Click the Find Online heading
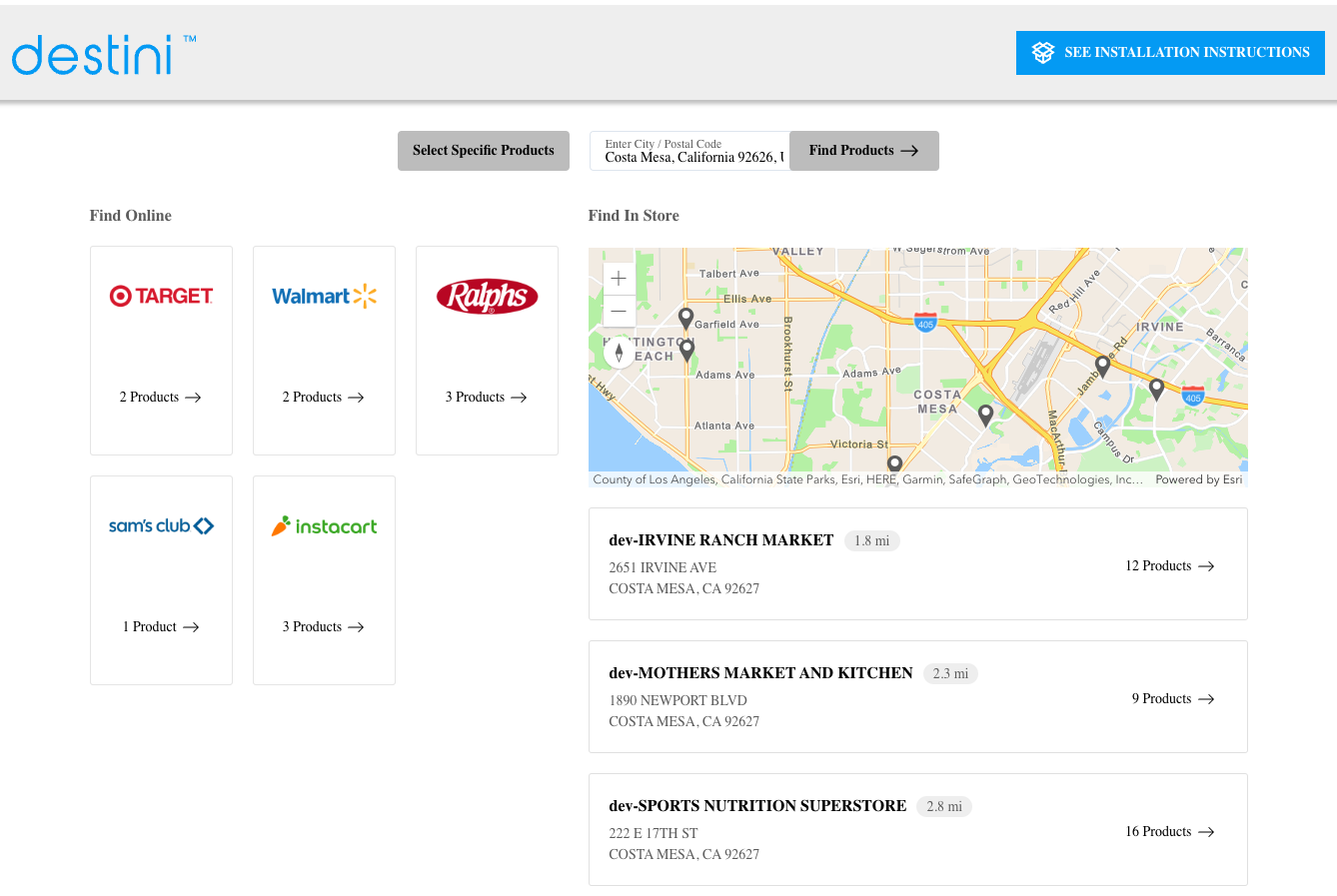The height and width of the screenshot is (896, 1337). pos(130,216)
